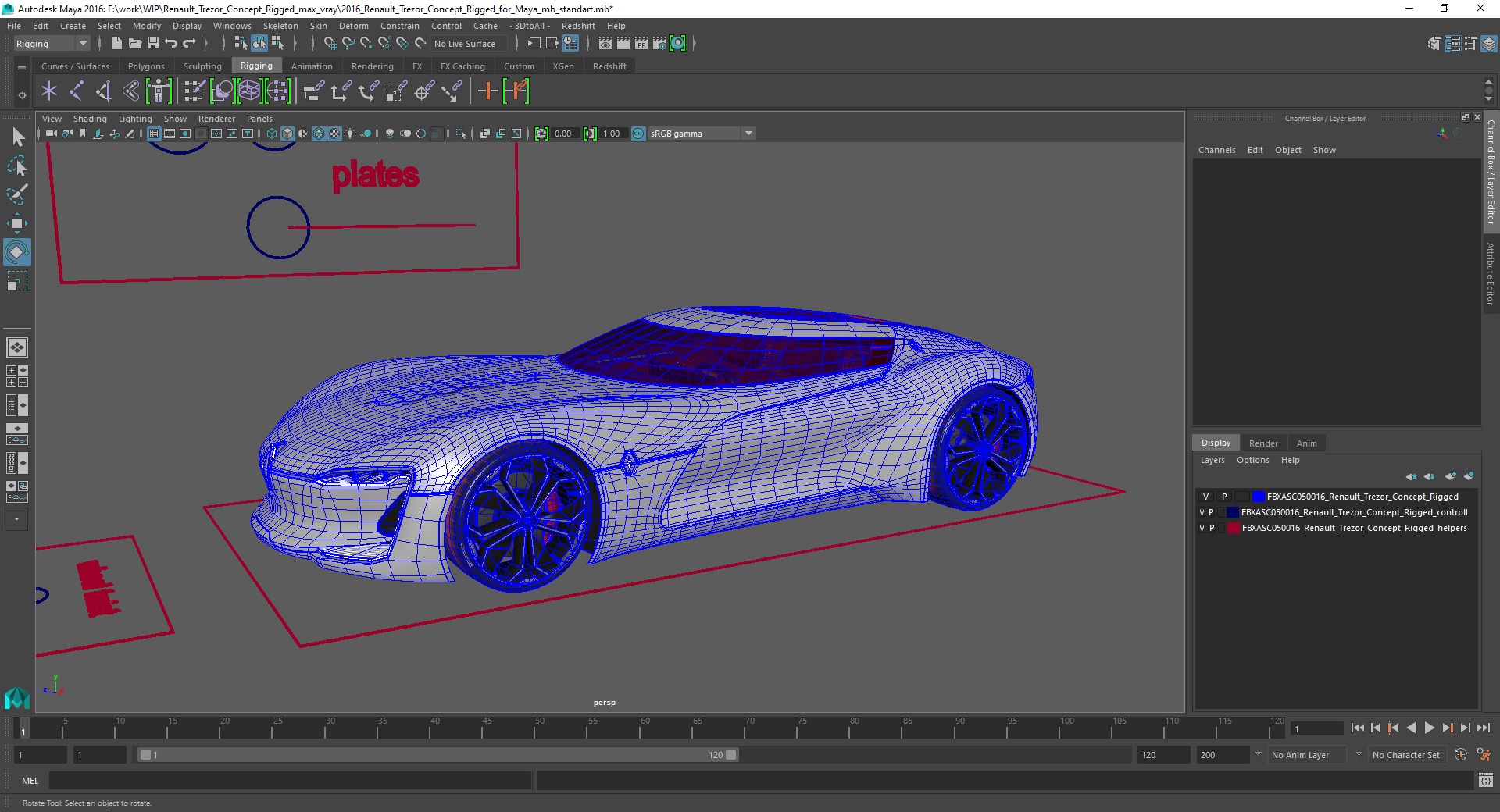The image size is (1500, 812).
Task: Open Render Settings clapper-gear icon
Action: pyautogui.click(x=659, y=44)
